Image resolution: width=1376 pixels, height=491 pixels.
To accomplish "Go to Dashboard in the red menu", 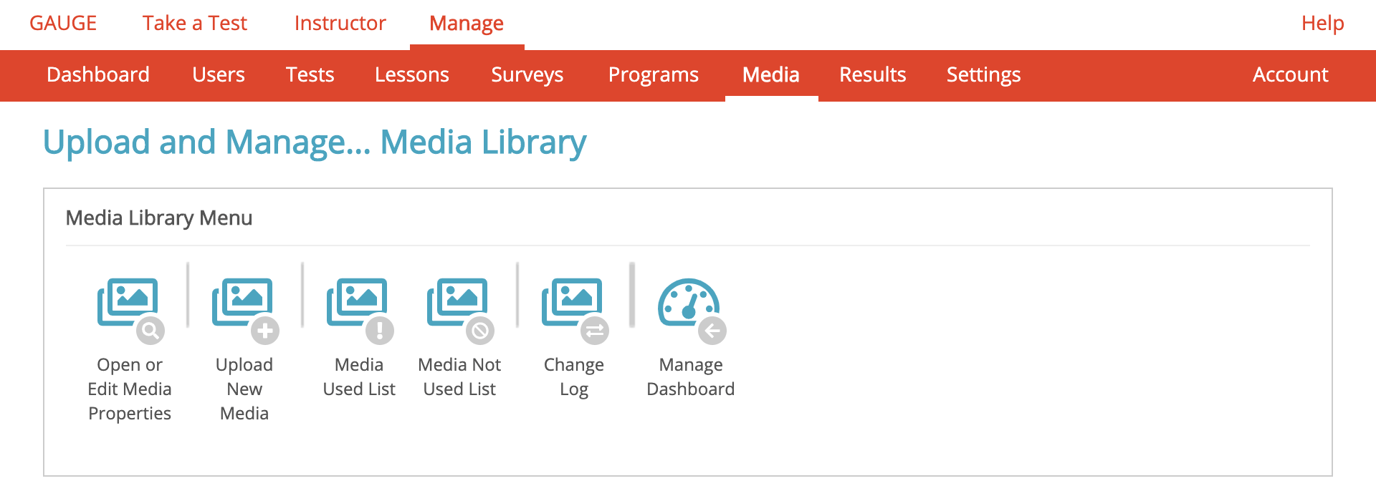I will (98, 75).
